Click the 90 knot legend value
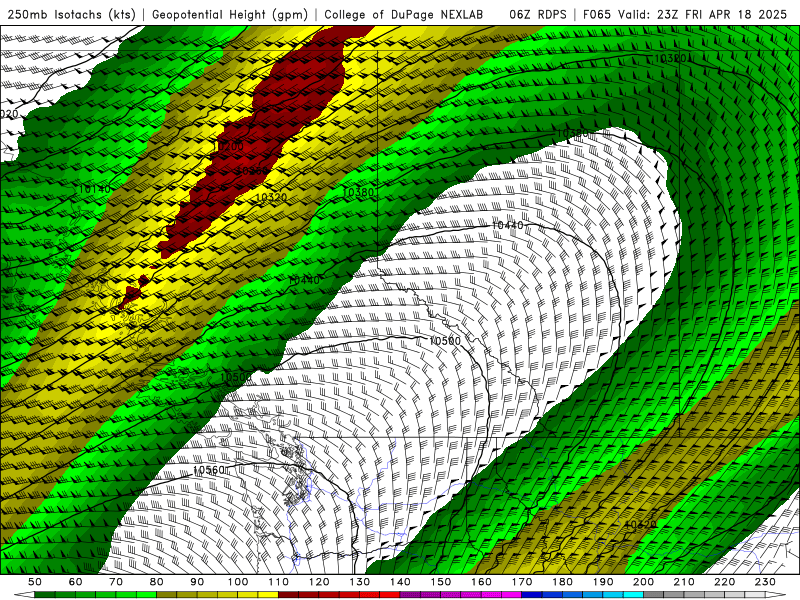 [197, 582]
